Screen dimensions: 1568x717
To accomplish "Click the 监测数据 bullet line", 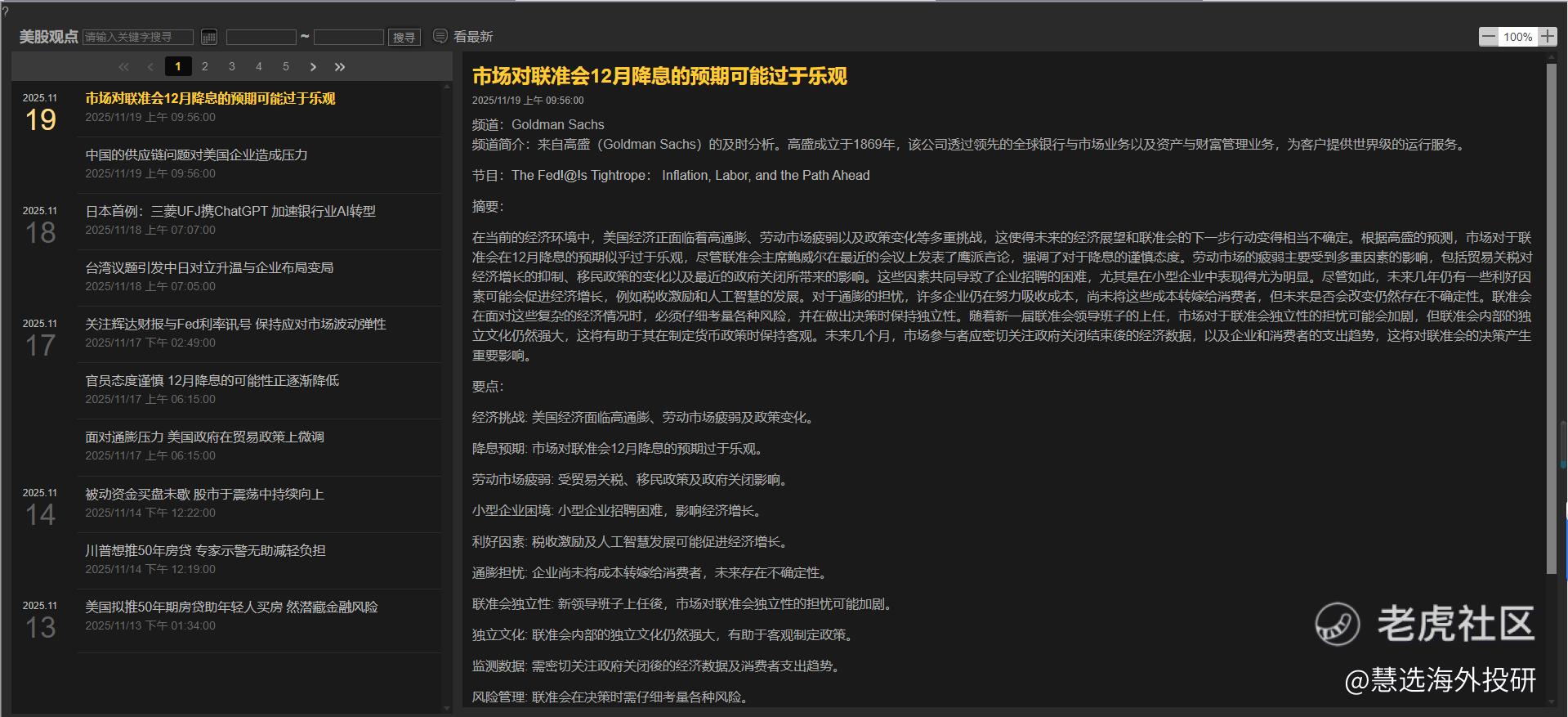I will (658, 665).
